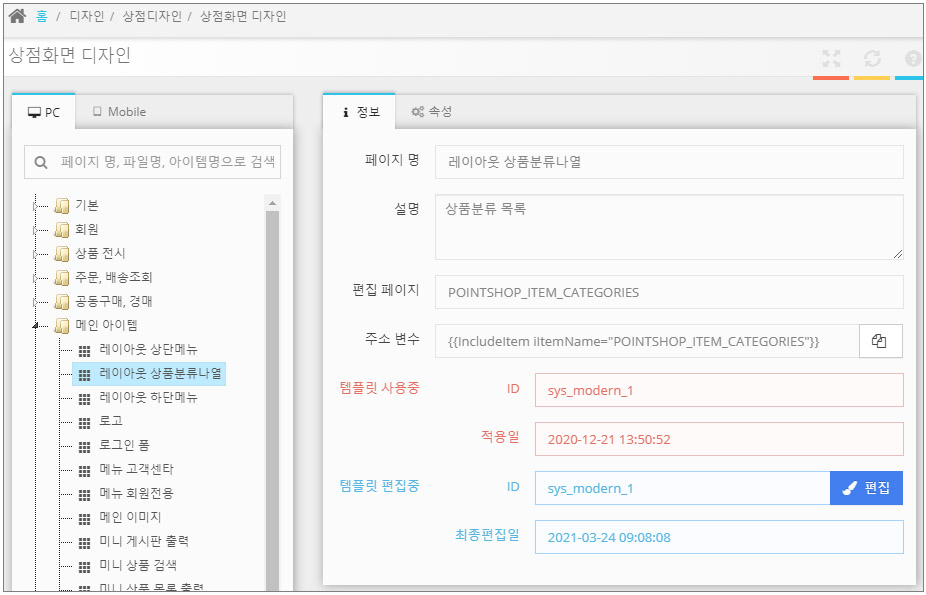Expand the 상품 전시 folder
This screenshot has width=926, height=595.
click(37, 254)
